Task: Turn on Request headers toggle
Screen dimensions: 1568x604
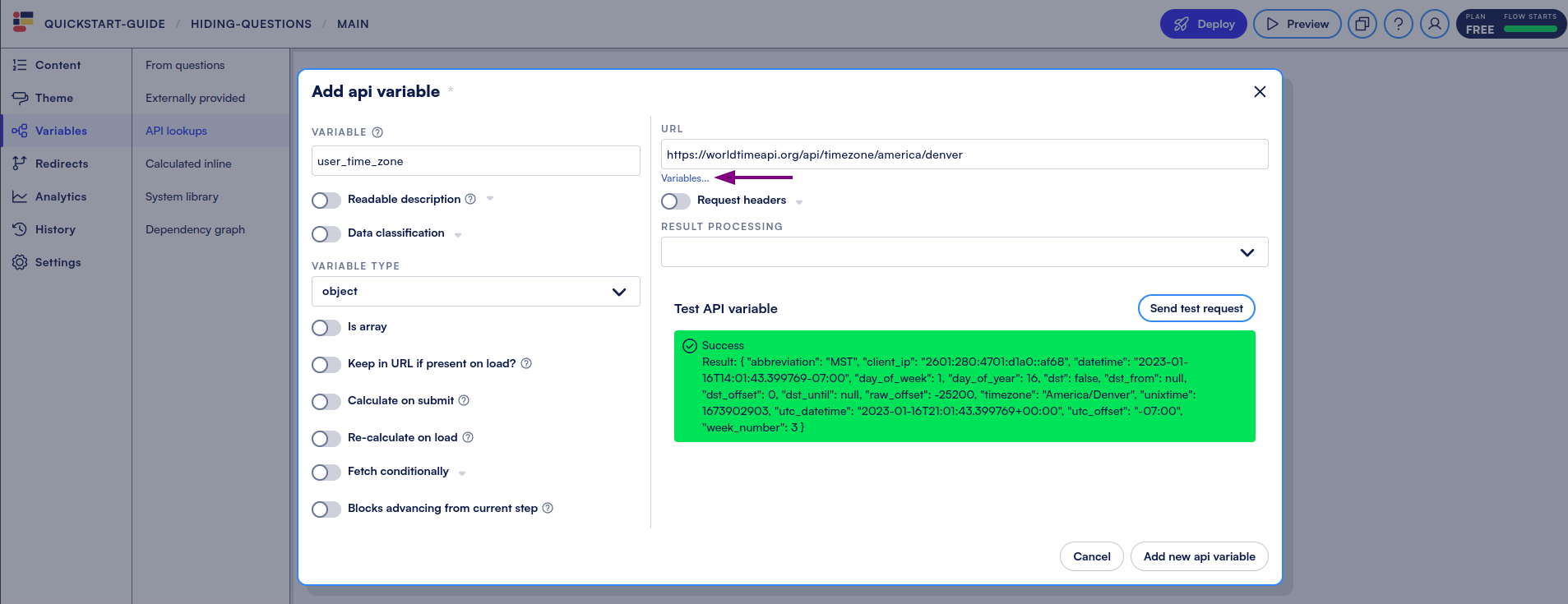Action: coord(676,201)
